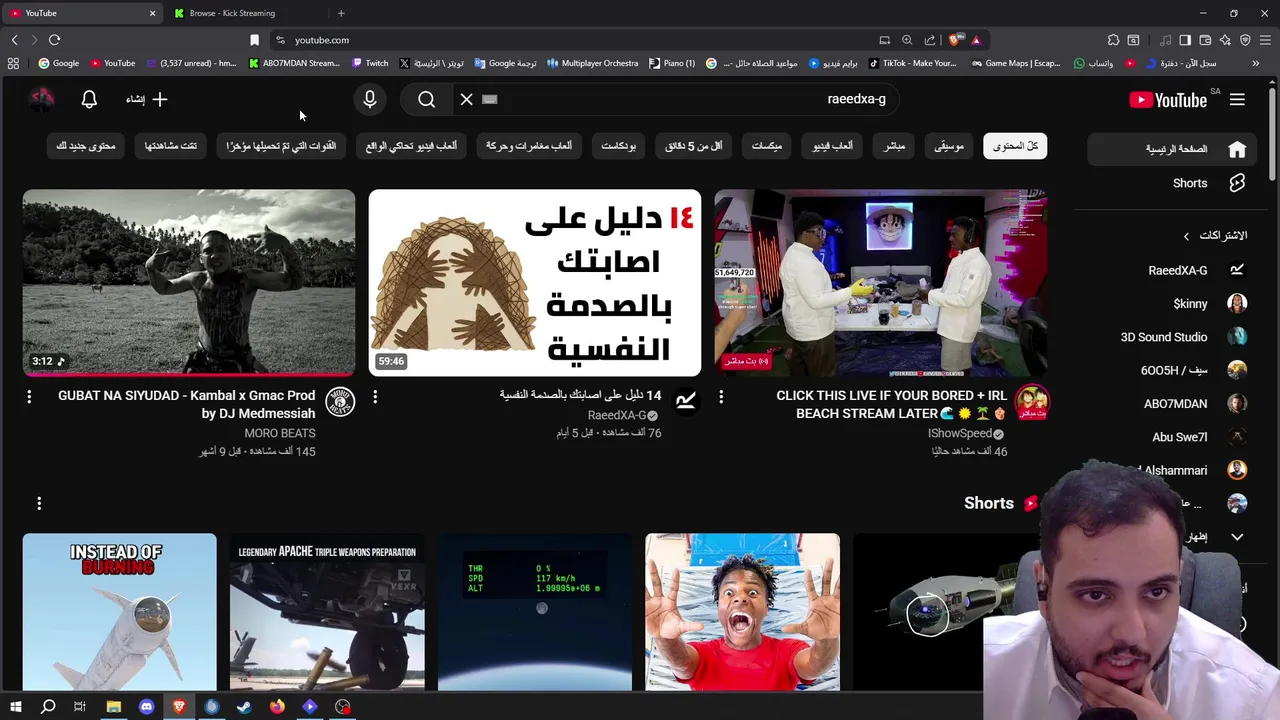Open GUBAT NA SIYUDAD video thumbnail
The height and width of the screenshot is (720, 1280).
click(x=189, y=283)
